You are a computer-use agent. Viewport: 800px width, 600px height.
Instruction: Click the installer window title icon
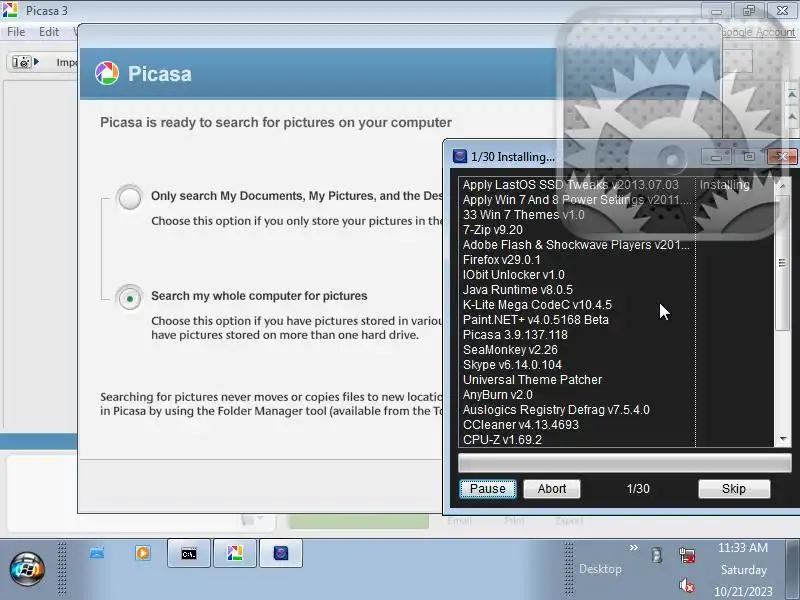click(460, 156)
